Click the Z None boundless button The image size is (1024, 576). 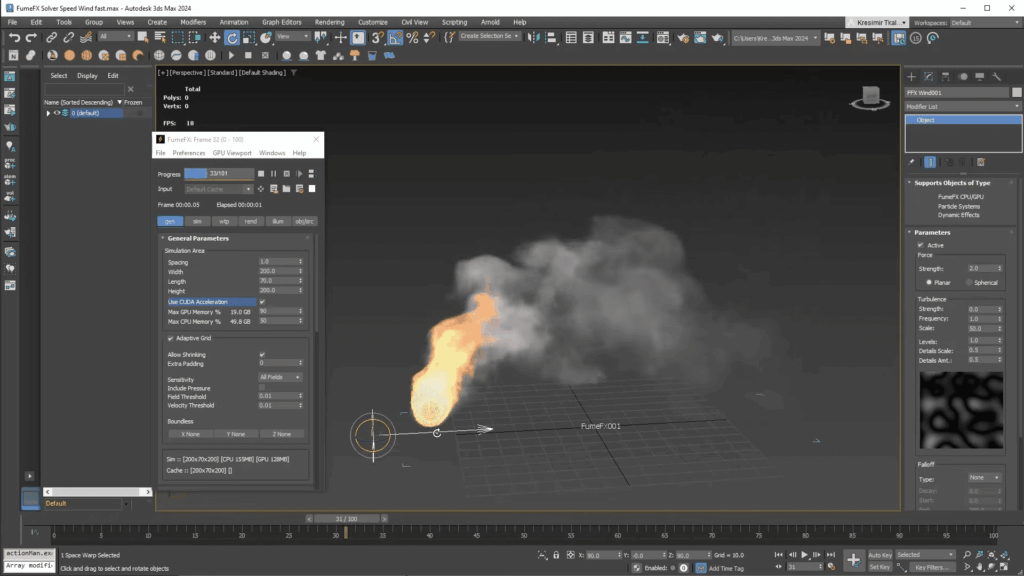coord(281,434)
